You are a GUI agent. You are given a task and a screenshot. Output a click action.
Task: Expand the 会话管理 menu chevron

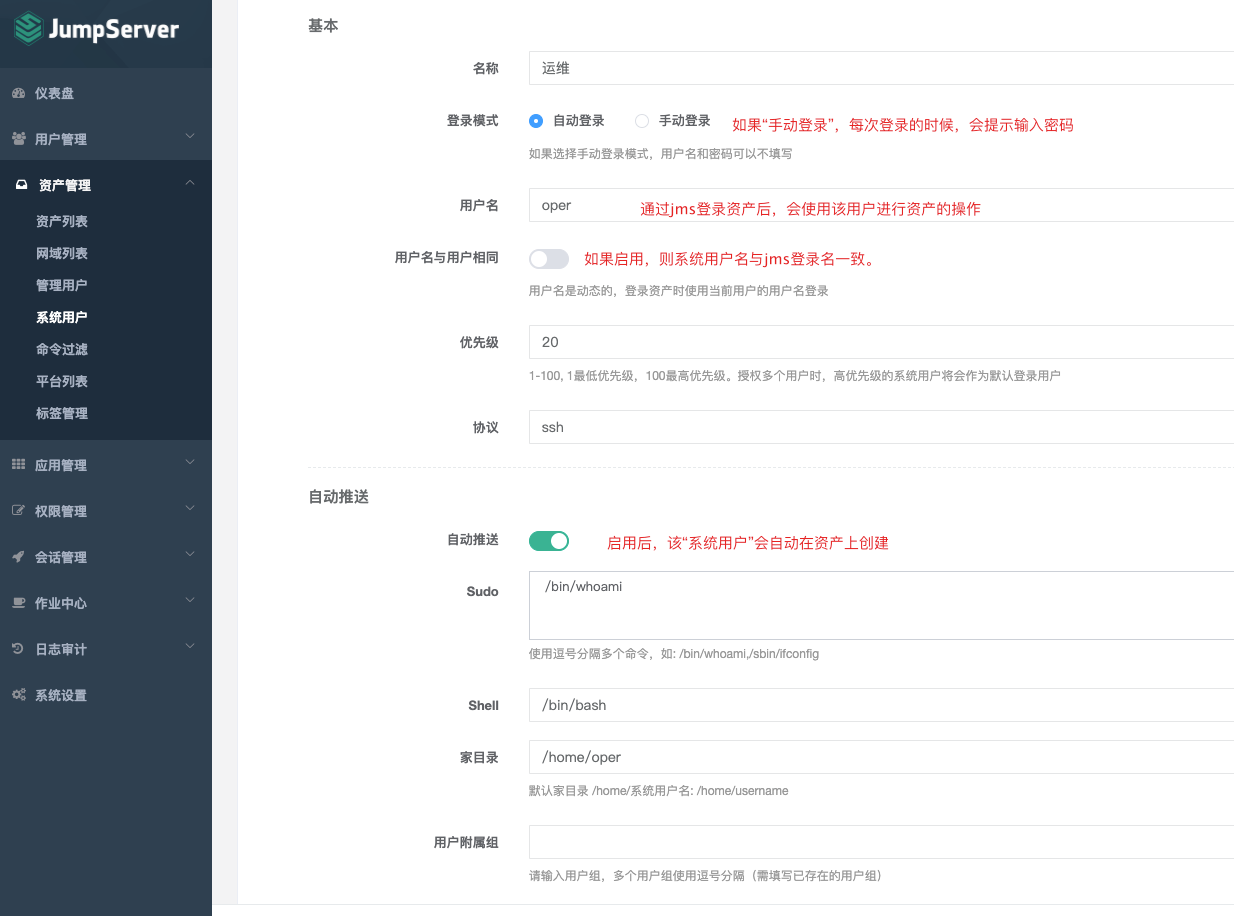[x=190, y=554]
